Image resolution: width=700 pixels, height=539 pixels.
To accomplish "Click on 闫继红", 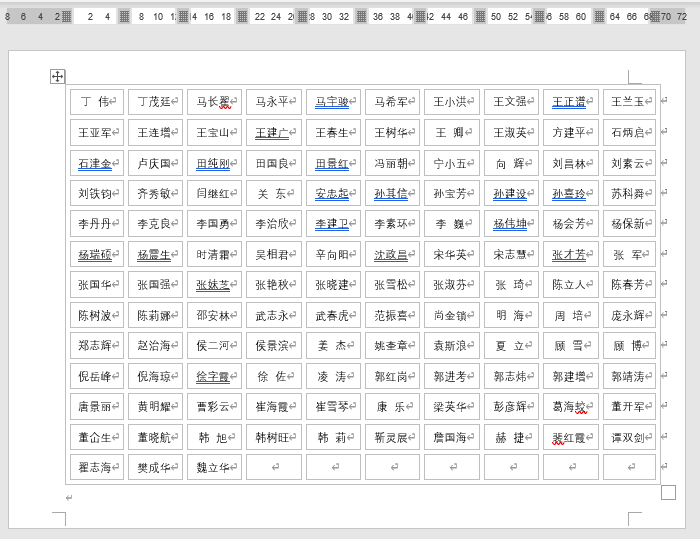I will tap(213, 193).
